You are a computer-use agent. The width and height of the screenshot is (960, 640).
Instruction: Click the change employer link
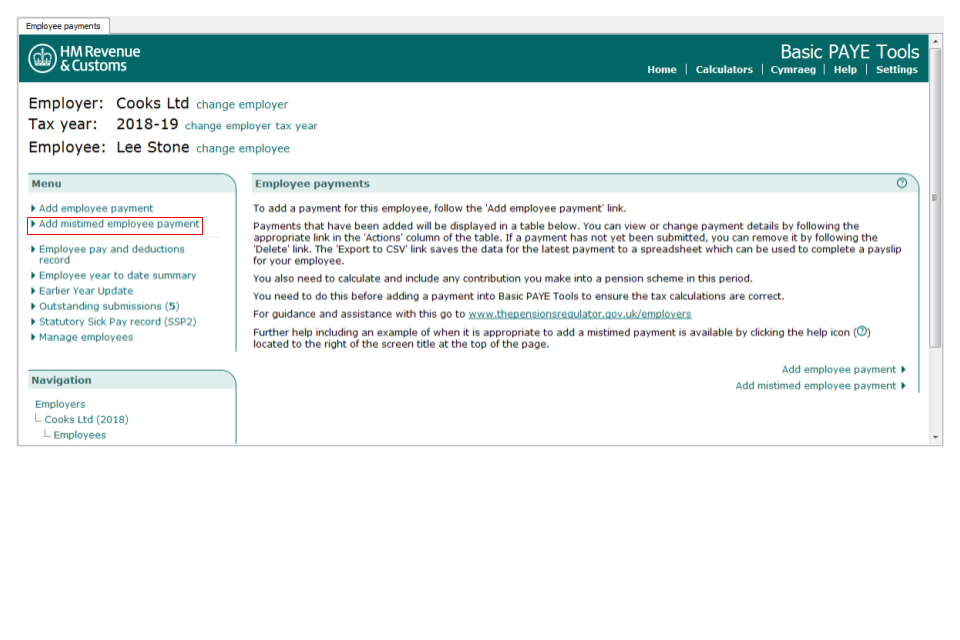pyautogui.click(x=242, y=105)
